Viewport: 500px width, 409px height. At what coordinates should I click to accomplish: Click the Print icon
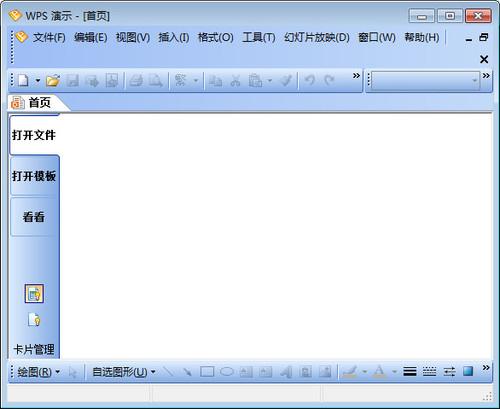136,81
